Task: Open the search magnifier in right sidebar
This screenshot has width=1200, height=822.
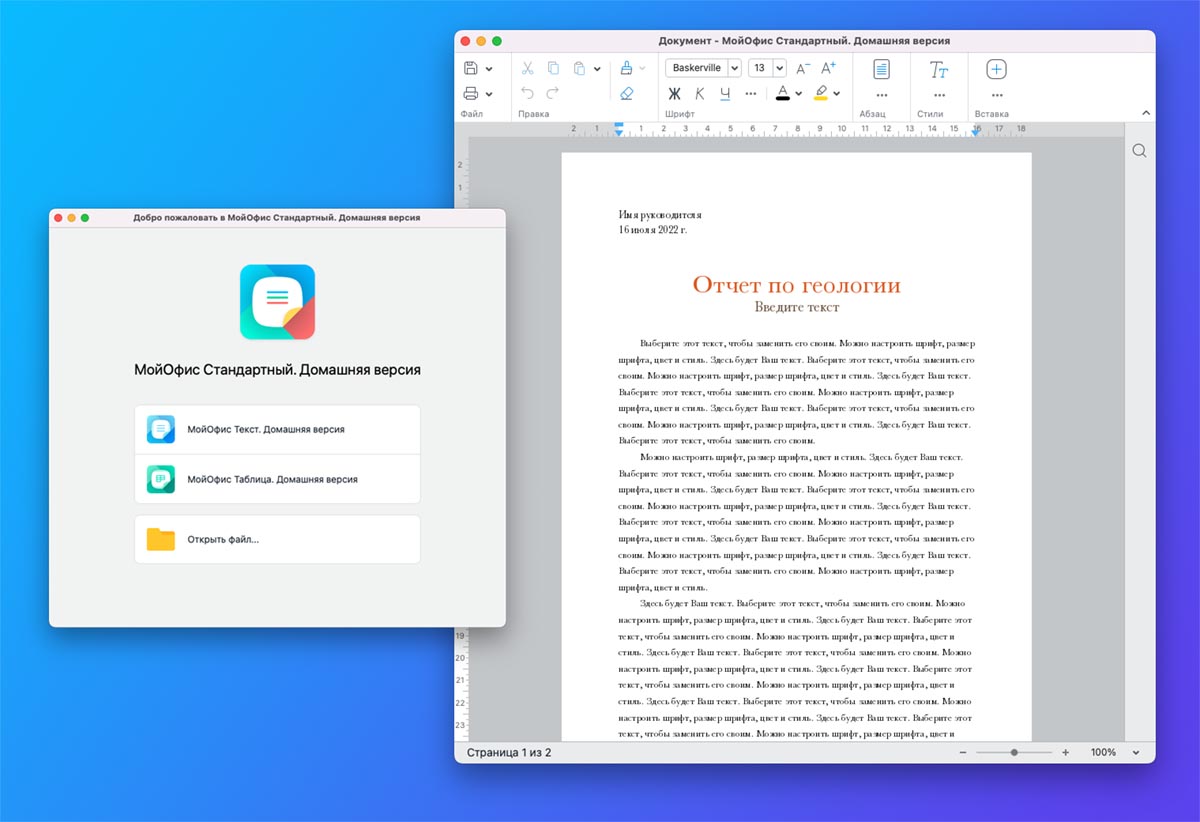Action: click(1139, 151)
